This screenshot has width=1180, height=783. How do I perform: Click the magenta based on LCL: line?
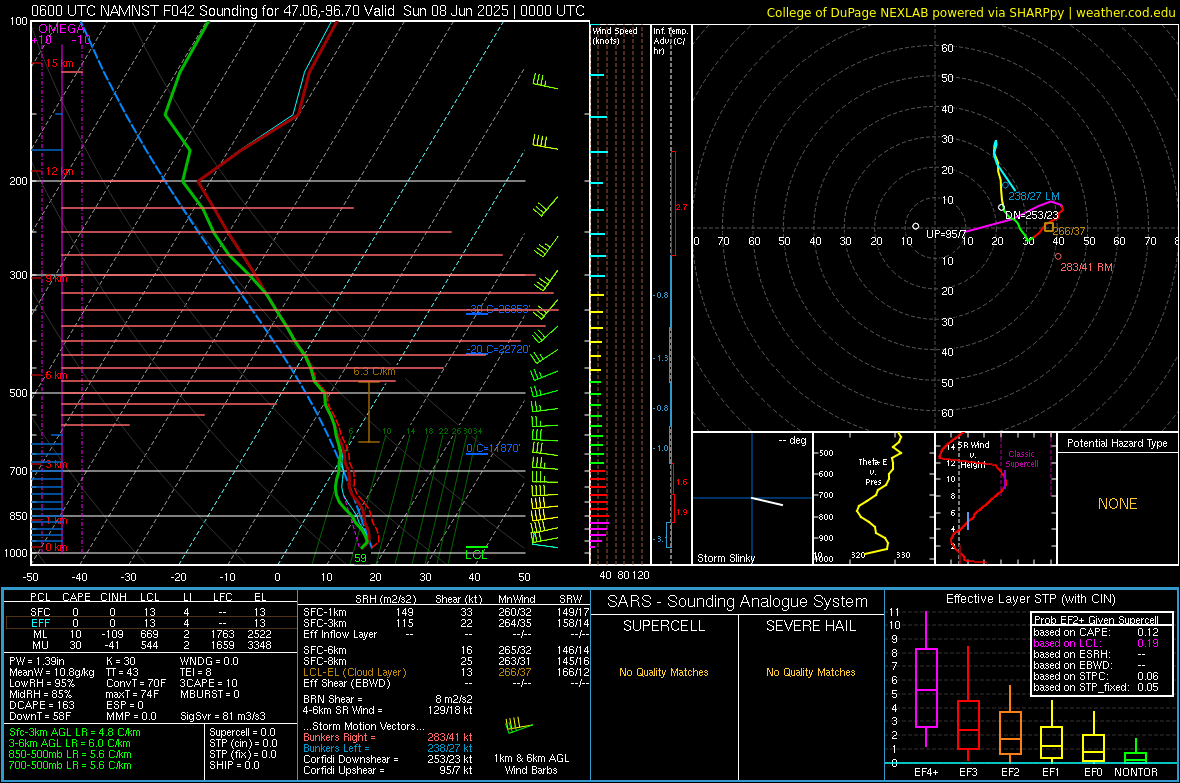pos(1096,643)
